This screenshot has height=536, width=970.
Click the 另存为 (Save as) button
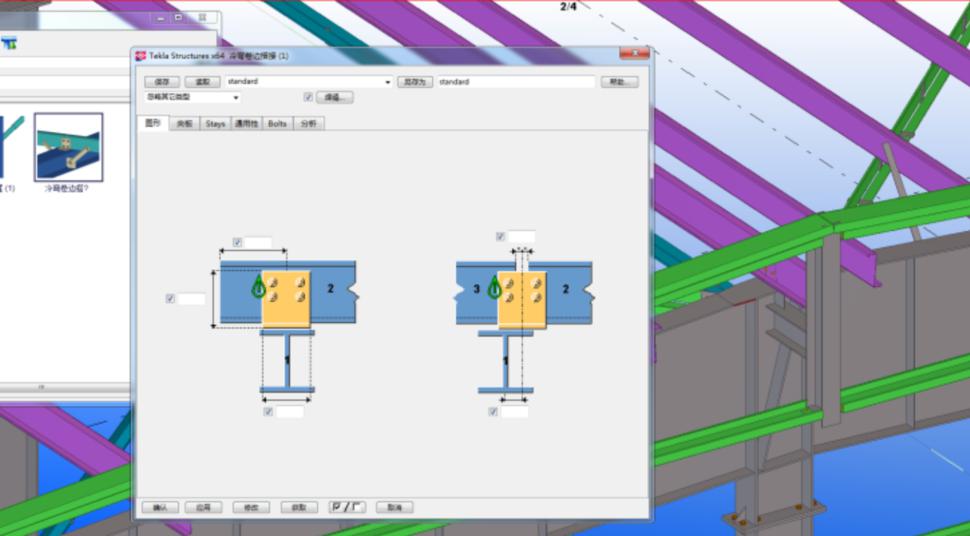click(x=414, y=82)
